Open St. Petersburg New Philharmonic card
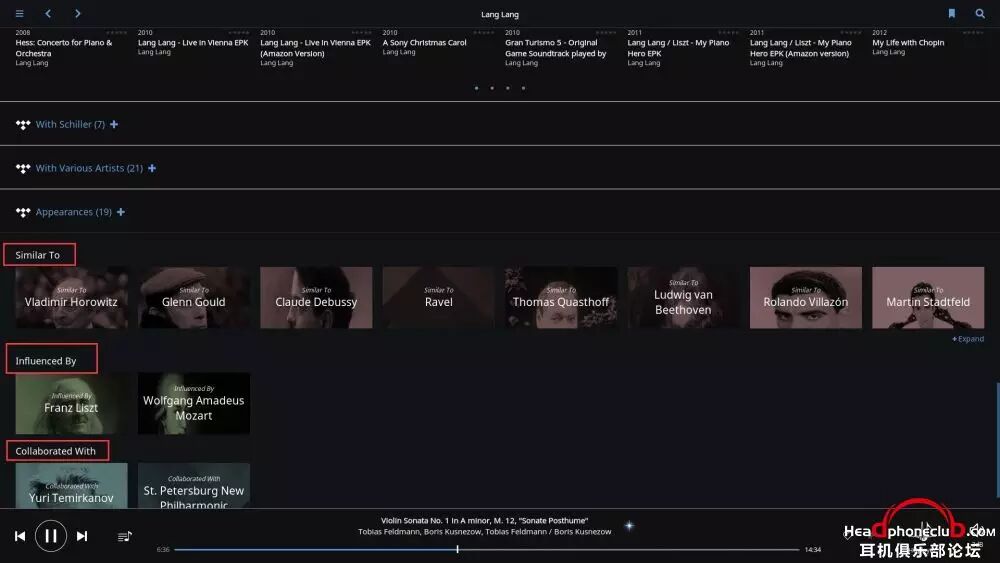The height and width of the screenshot is (563, 1000). (194, 486)
